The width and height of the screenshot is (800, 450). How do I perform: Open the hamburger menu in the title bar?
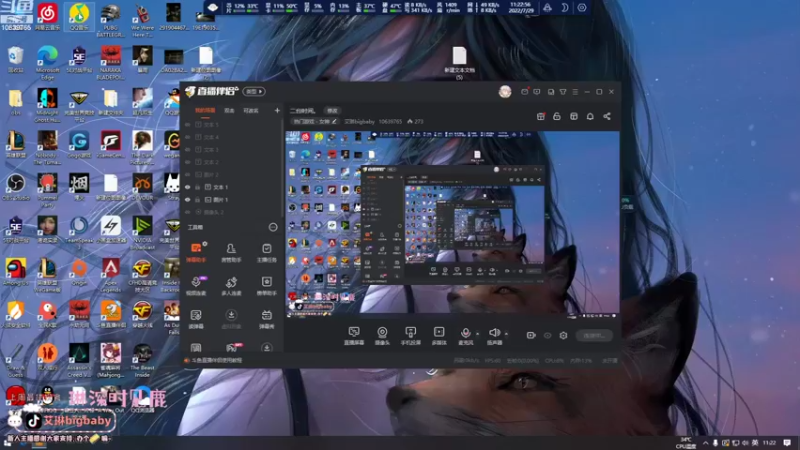[575, 92]
